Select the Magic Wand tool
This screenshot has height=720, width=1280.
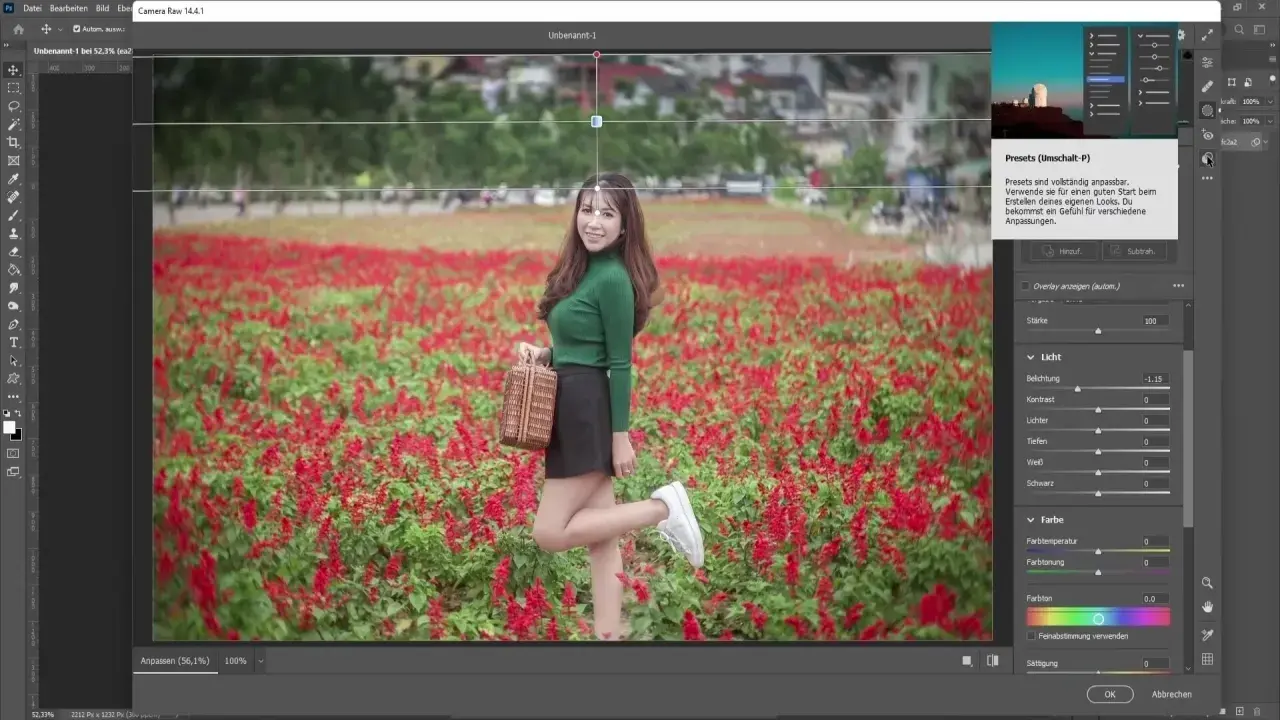pos(14,124)
